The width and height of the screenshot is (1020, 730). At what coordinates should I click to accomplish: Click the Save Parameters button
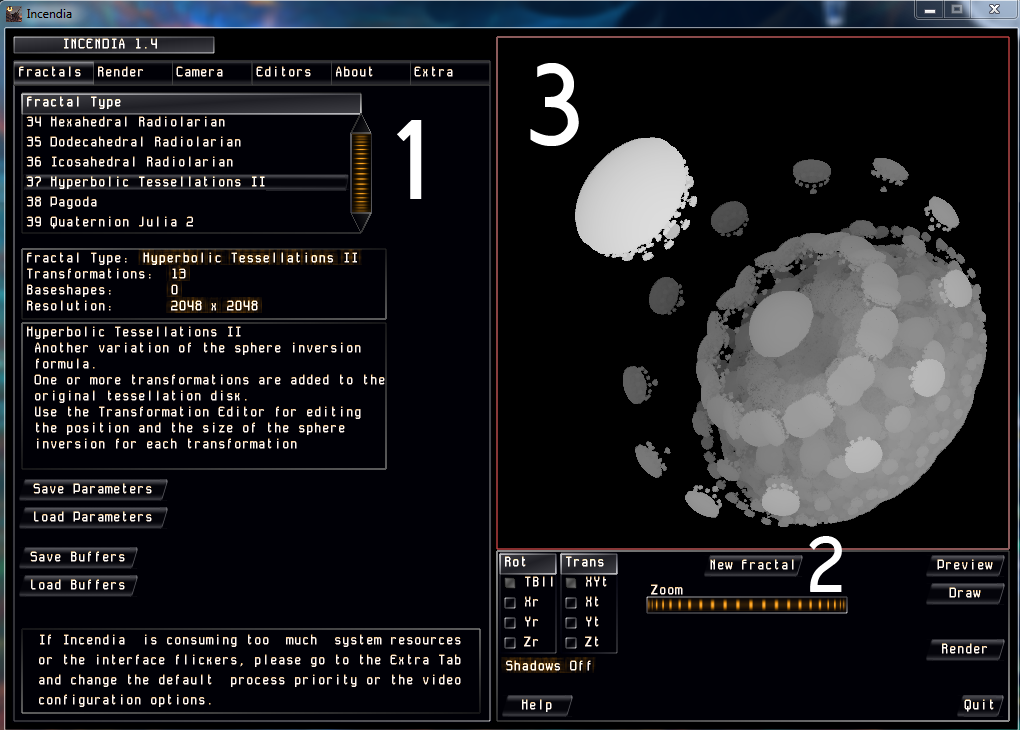94,489
